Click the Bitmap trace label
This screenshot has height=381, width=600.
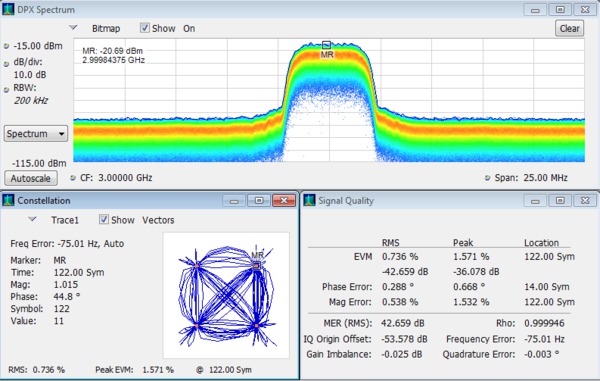click(106, 29)
